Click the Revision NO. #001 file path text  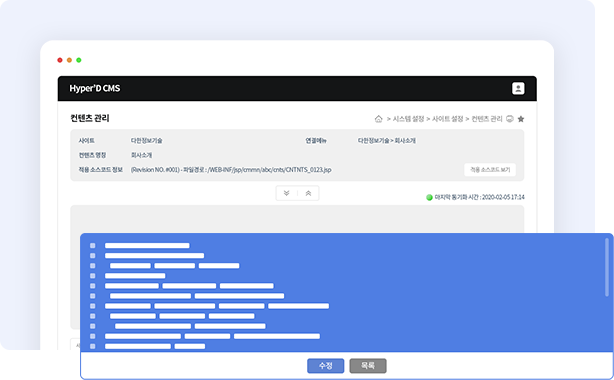[x=231, y=170]
